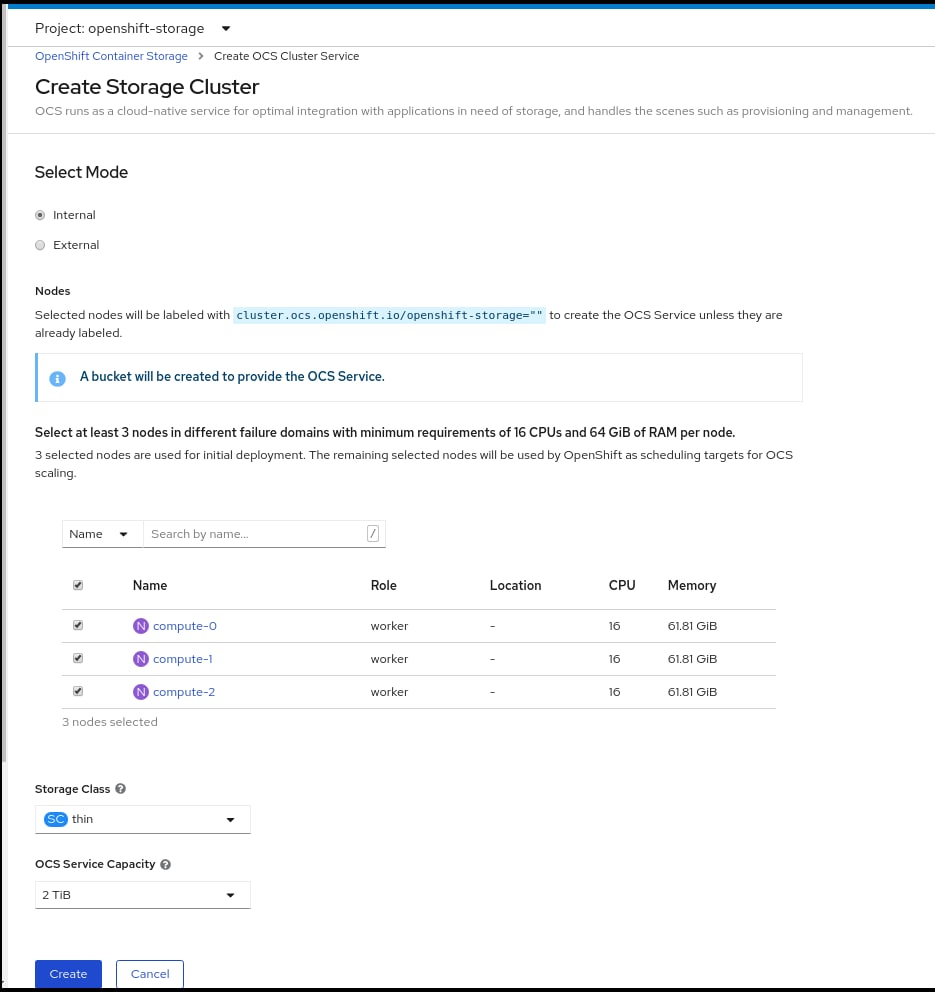935x992 pixels.
Task: Open the Project openshift-storage dropdown
Action: (x=133, y=28)
